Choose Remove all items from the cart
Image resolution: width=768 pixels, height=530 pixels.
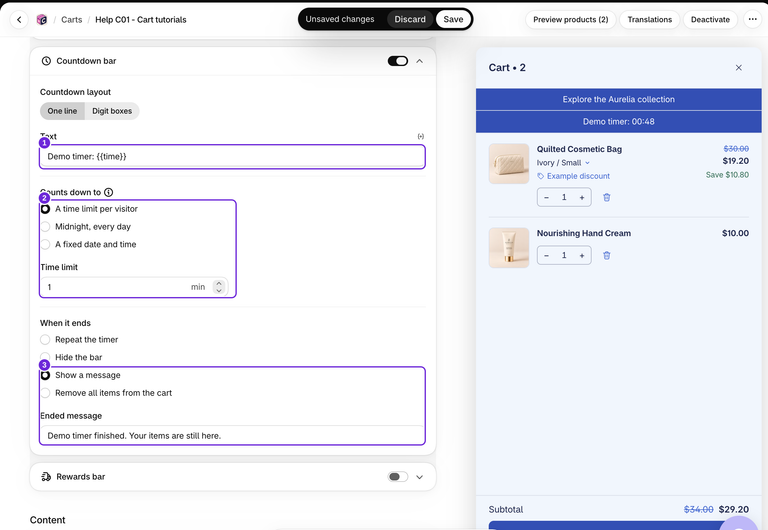(45, 393)
